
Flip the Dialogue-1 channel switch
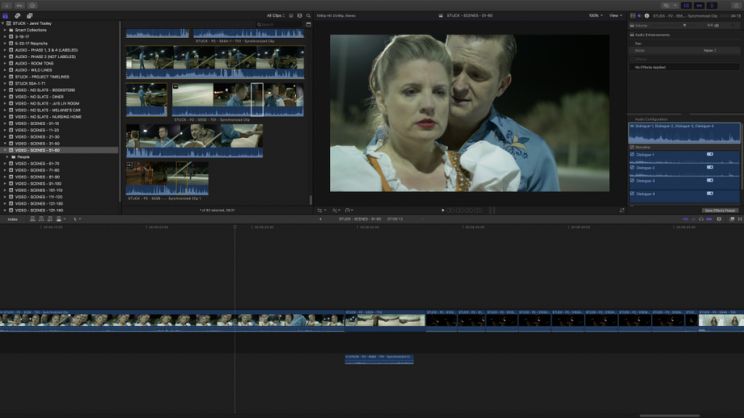[710, 154]
